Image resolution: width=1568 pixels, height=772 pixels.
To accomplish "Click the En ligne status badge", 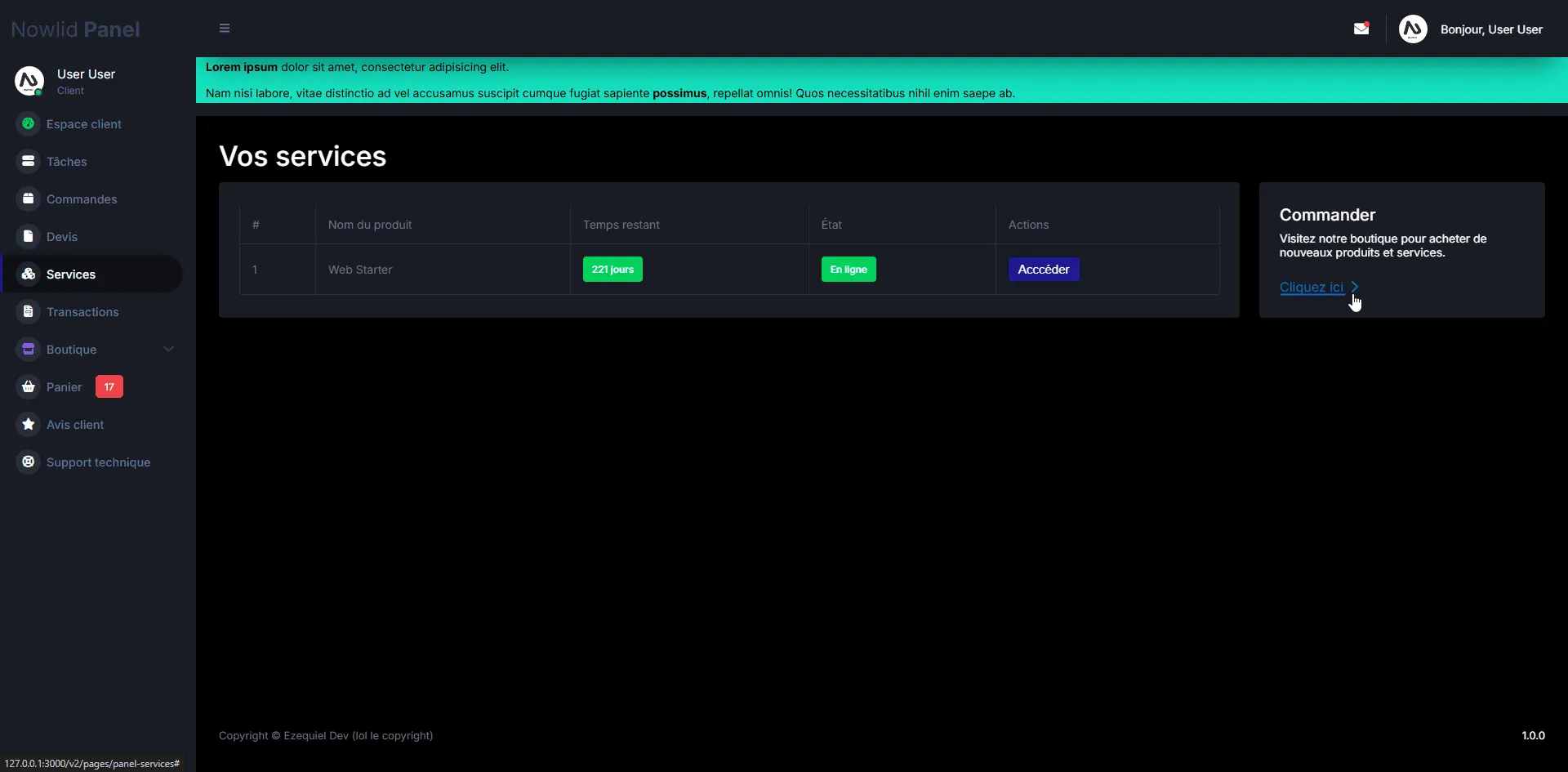I will click(x=849, y=270).
